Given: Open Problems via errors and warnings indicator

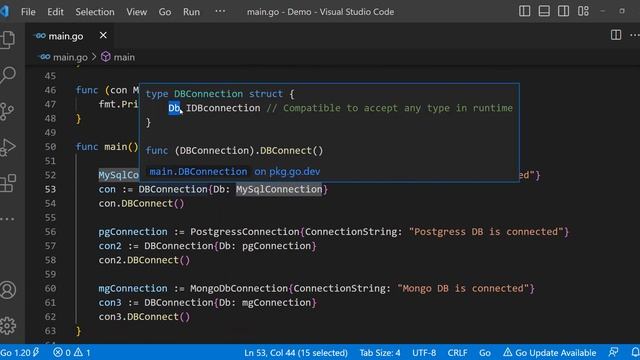Looking at the screenshot, I should click(x=71, y=352).
